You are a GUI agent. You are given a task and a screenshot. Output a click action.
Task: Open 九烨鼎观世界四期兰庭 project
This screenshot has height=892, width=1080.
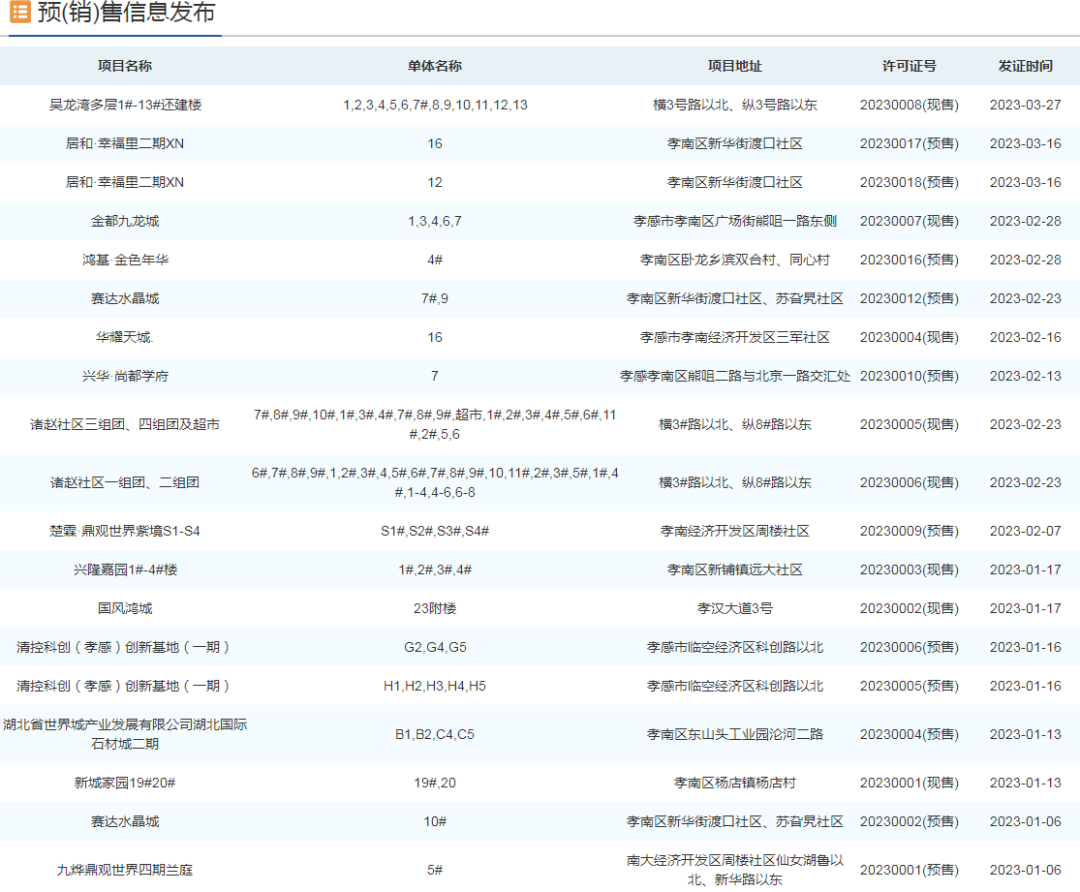(x=125, y=870)
